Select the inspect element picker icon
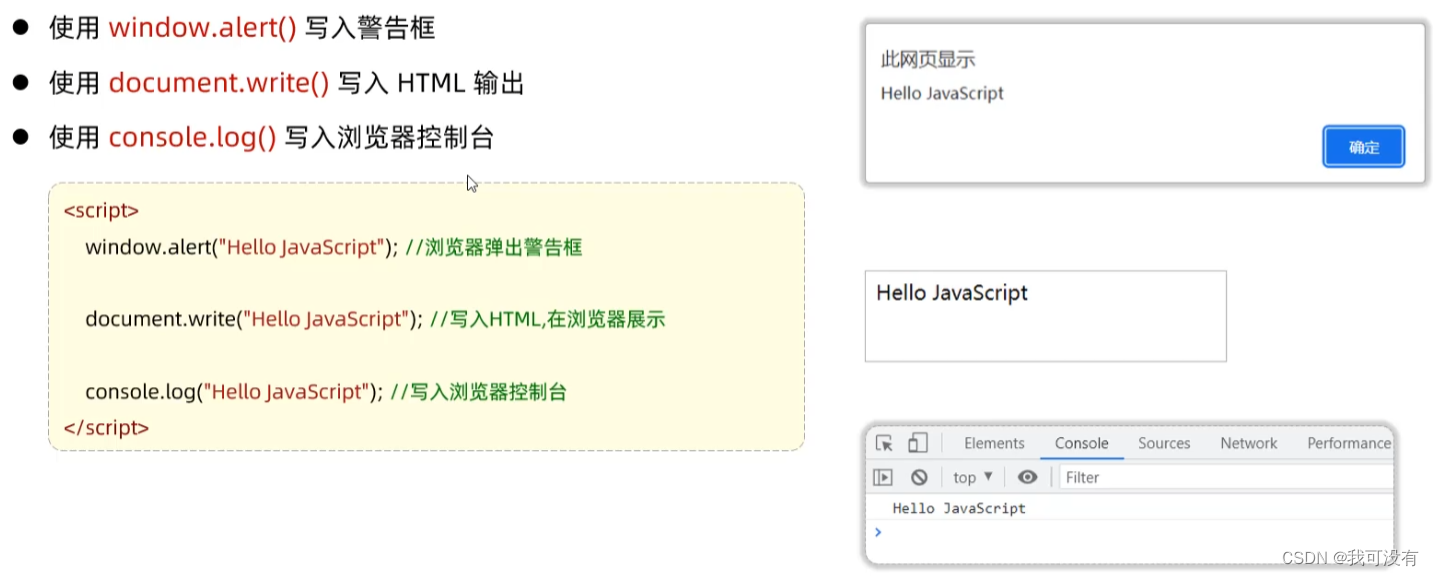Screen dimensions: 1434x576 click(x=884, y=443)
